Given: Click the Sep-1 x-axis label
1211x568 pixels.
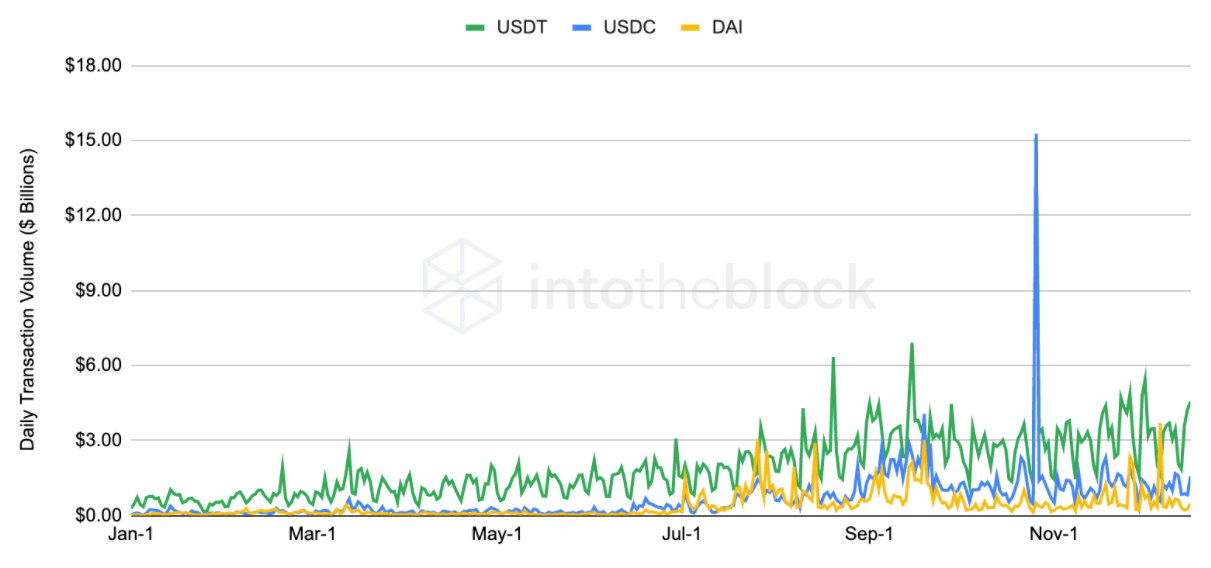Looking at the screenshot, I should pos(869,535).
